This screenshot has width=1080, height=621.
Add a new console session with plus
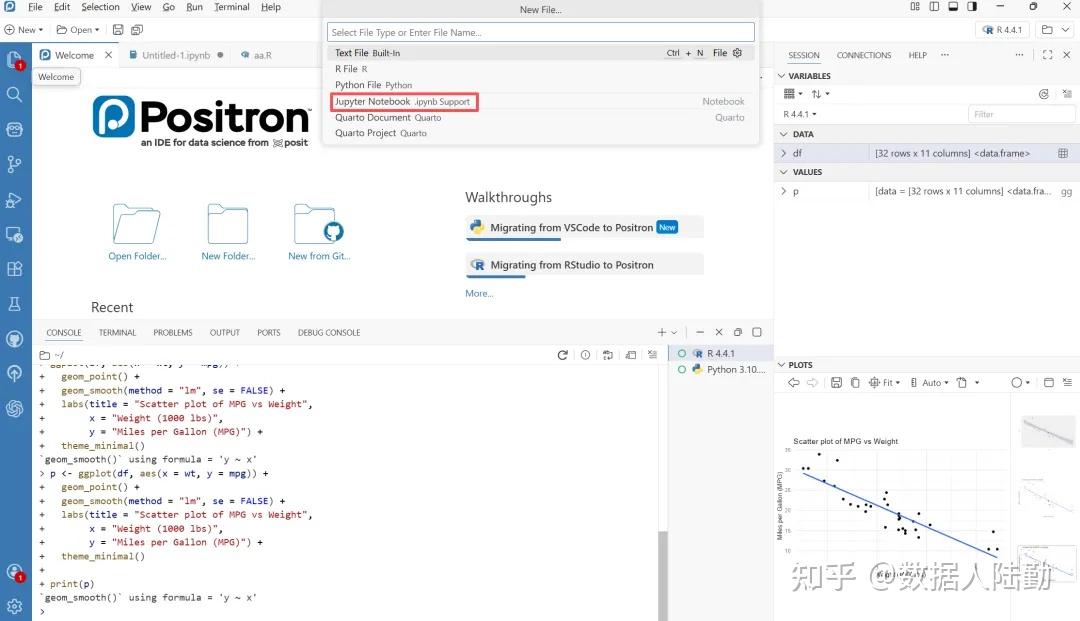661,333
